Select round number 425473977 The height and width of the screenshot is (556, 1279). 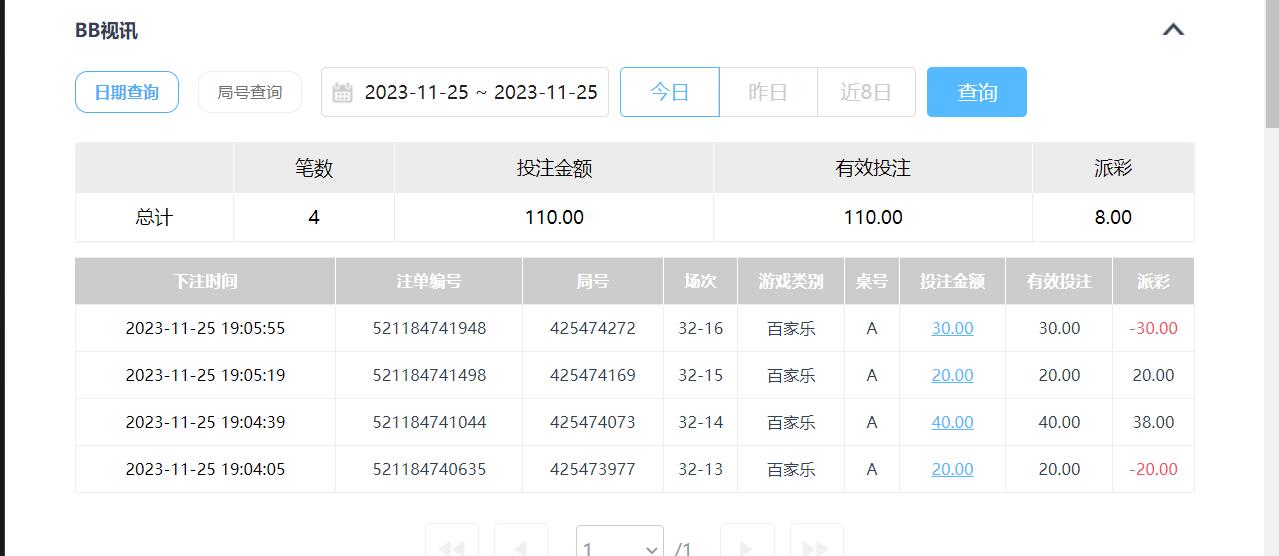point(593,469)
